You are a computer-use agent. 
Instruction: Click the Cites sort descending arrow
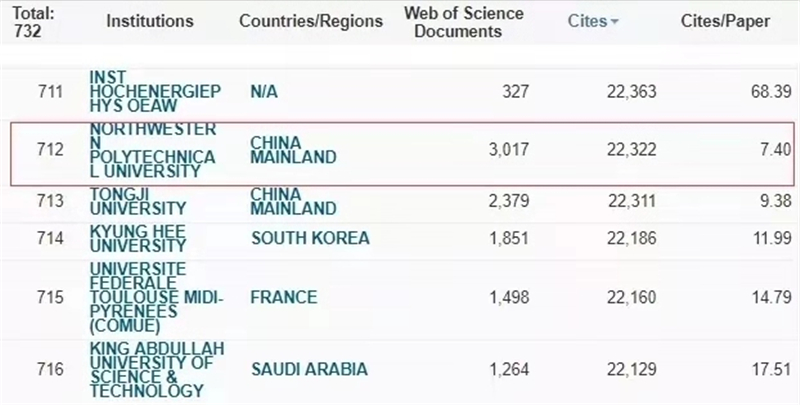[x=613, y=22]
